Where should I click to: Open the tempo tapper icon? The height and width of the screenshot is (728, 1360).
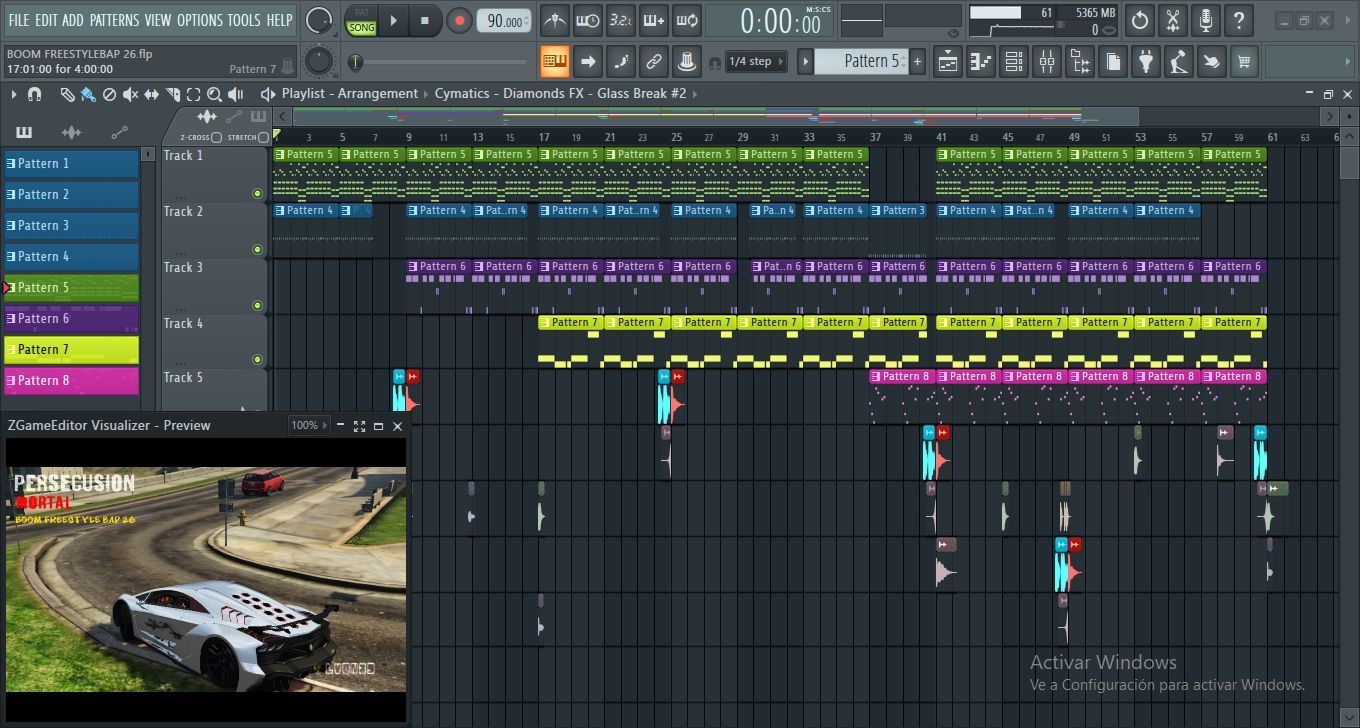(x=1178, y=62)
